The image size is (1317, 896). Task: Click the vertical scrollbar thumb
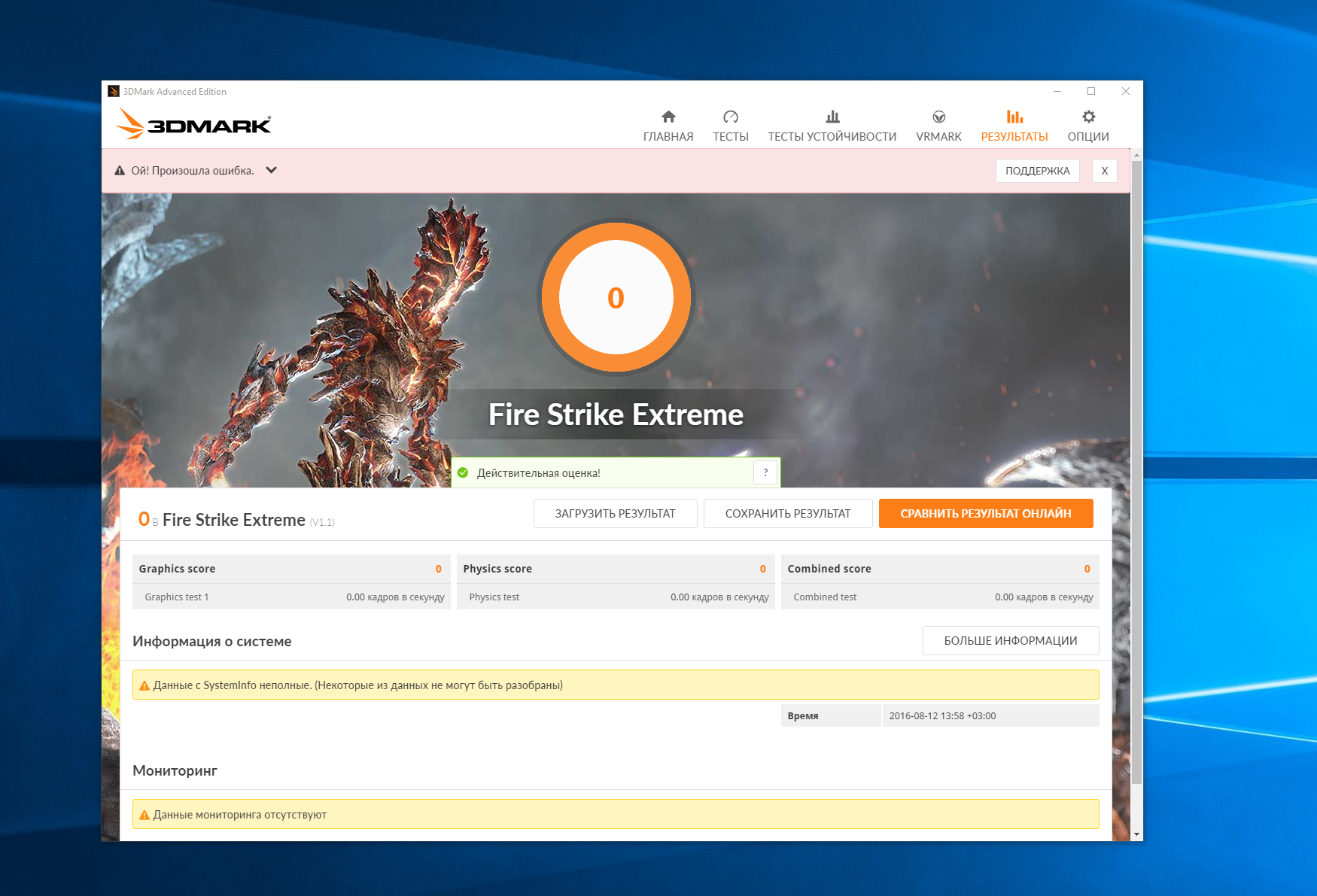tap(1136, 472)
